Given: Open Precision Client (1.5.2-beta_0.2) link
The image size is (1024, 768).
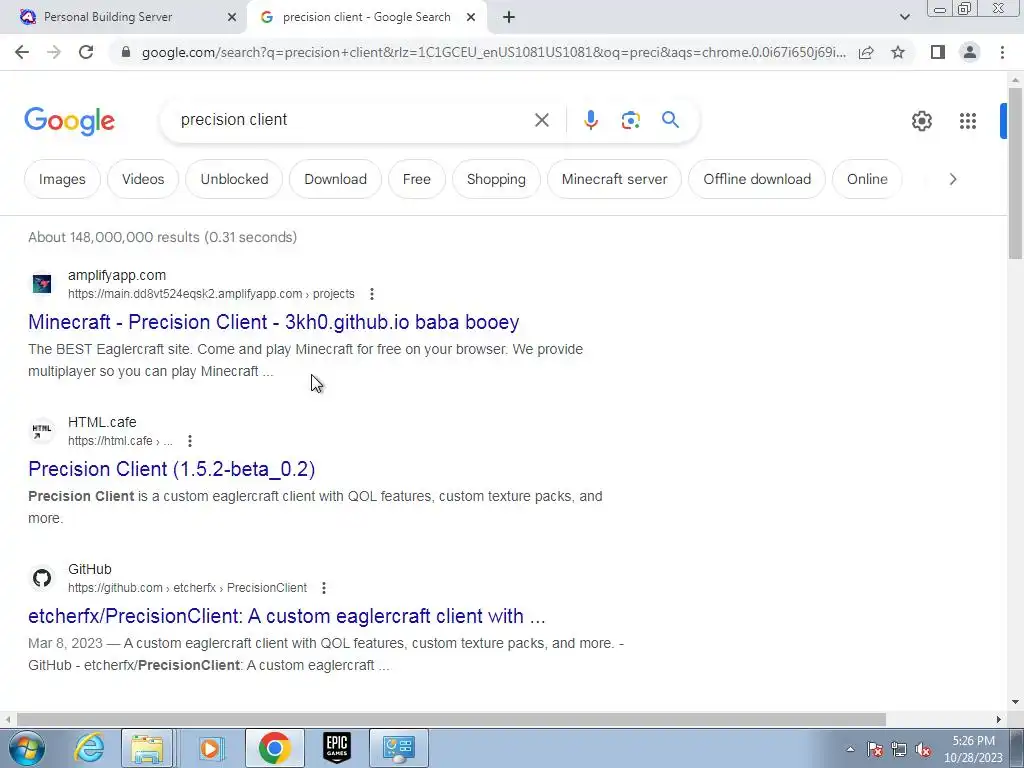Looking at the screenshot, I should (x=172, y=469).
